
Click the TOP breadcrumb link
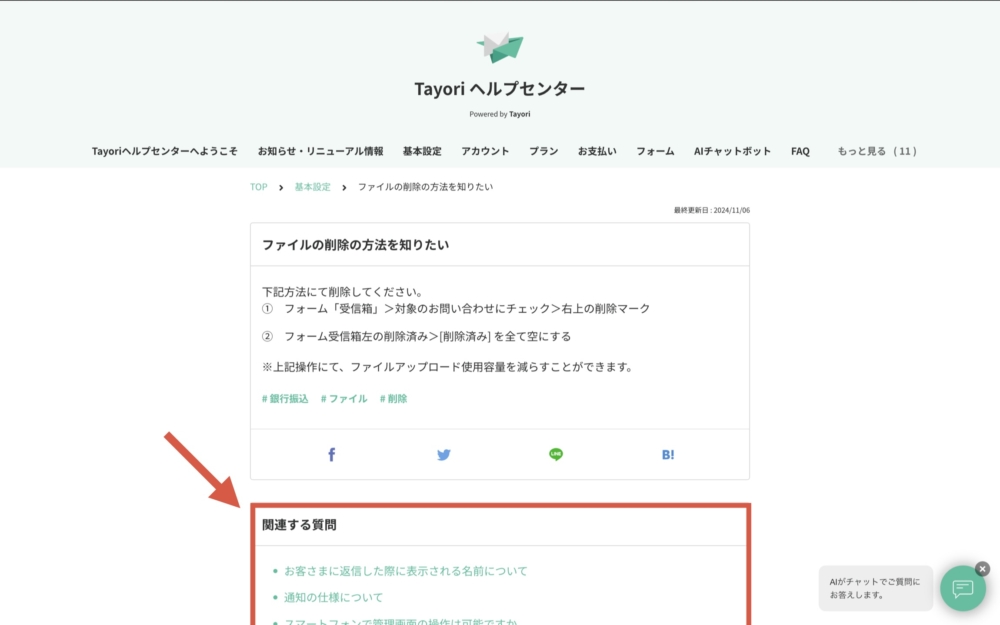259,187
